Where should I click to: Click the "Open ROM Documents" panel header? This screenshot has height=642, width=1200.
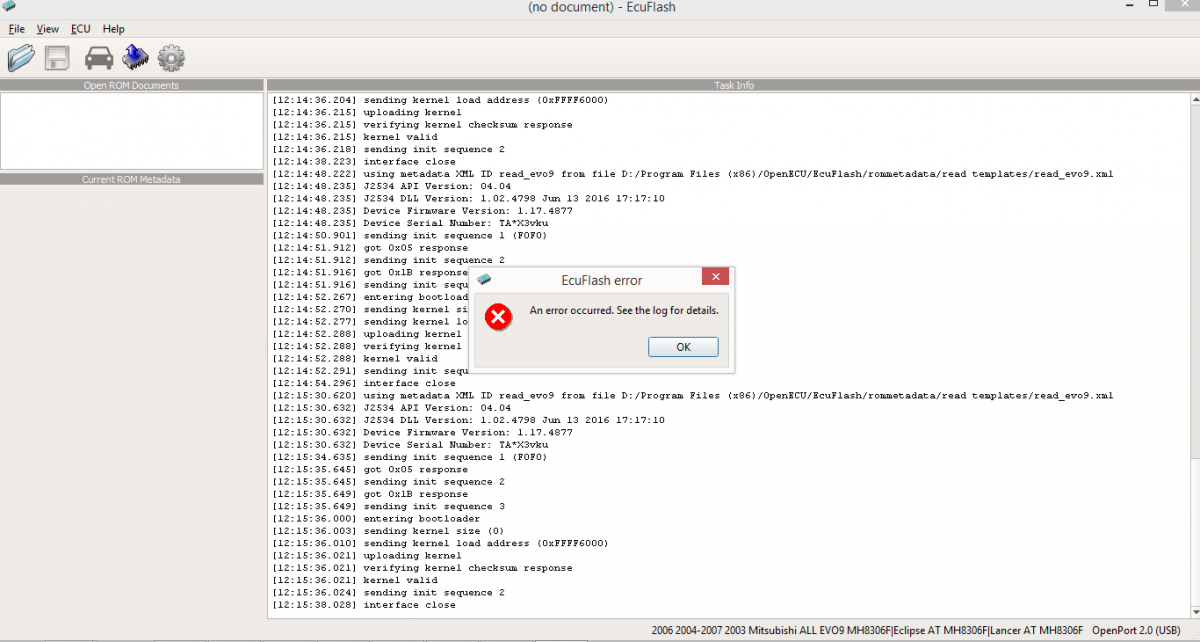[131, 85]
